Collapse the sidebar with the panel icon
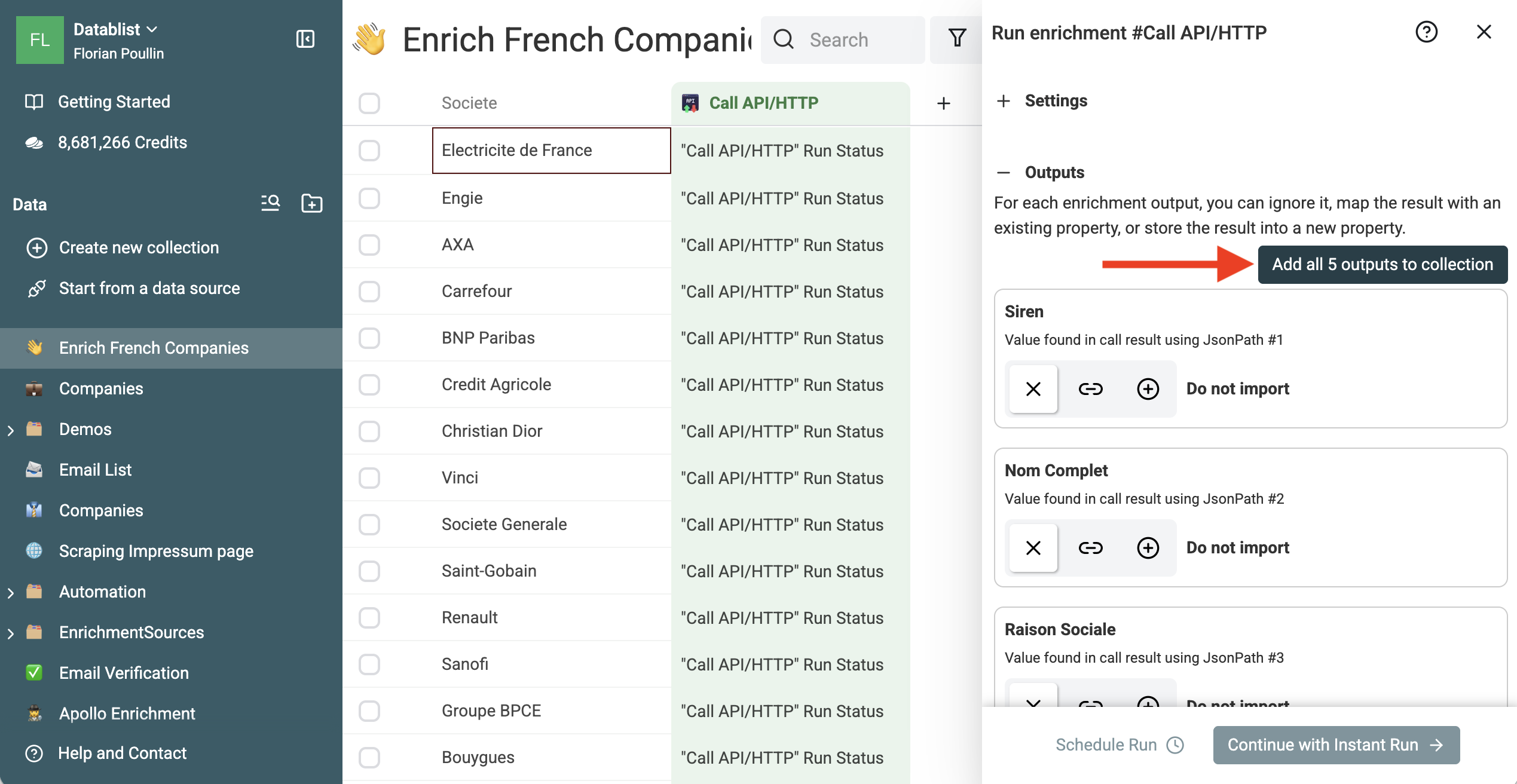This screenshot has height=784, width=1517. pyautogui.click(x=305, y=39)
